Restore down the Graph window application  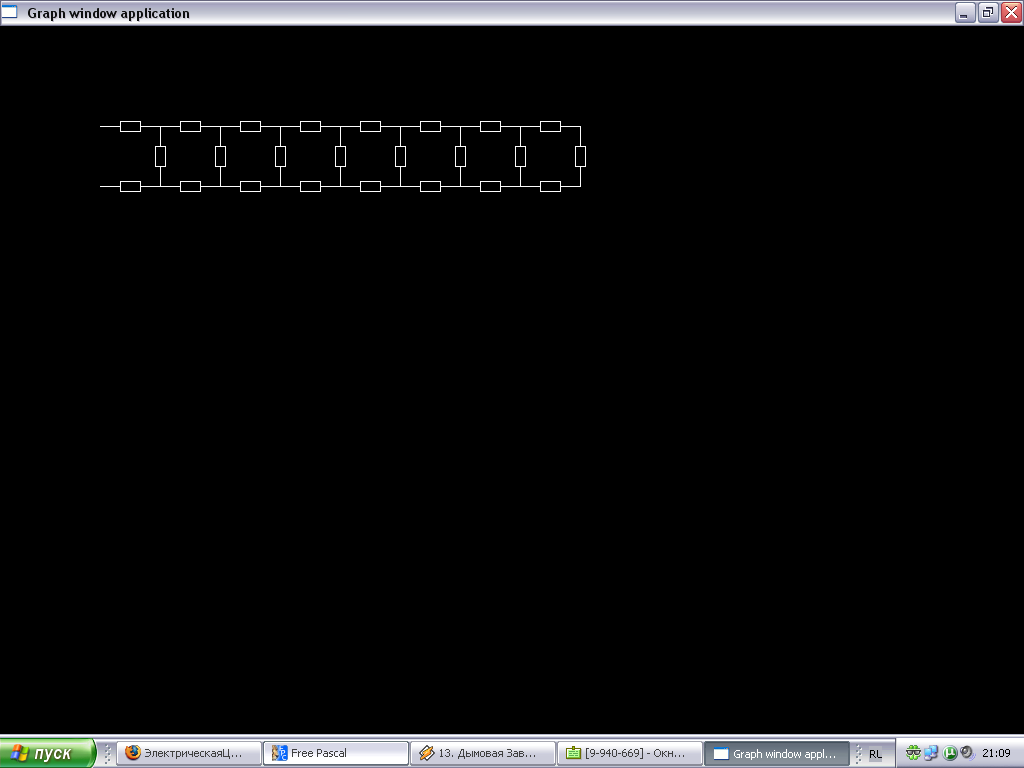pyautogui.click(x=988, y=13)
